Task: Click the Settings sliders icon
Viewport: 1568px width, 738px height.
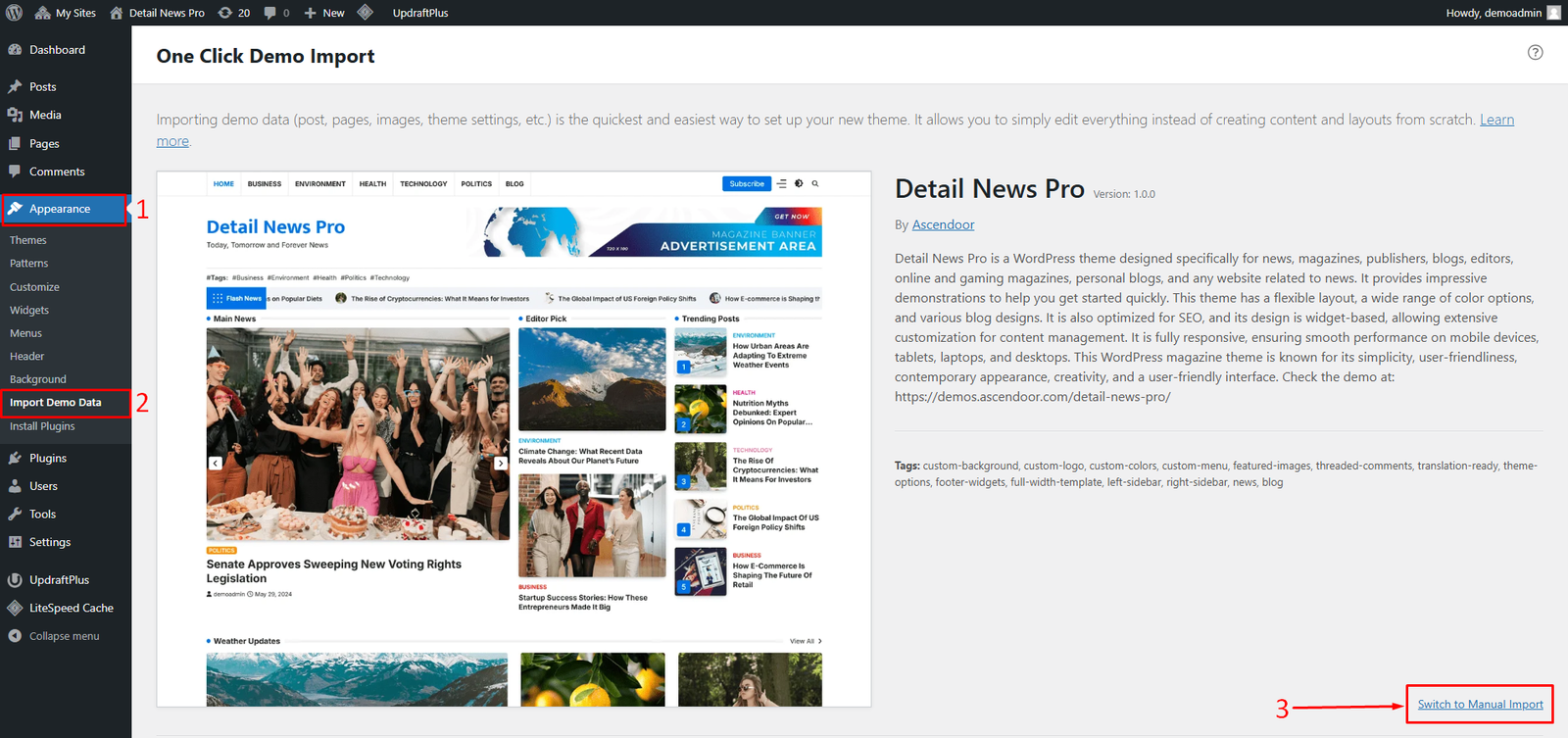Action: point(15,542)
